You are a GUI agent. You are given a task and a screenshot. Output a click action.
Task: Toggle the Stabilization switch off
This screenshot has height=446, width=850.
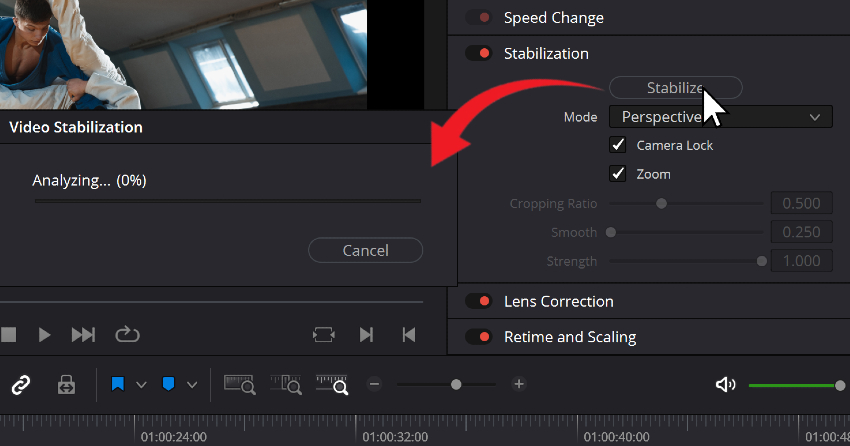(478, 54)
